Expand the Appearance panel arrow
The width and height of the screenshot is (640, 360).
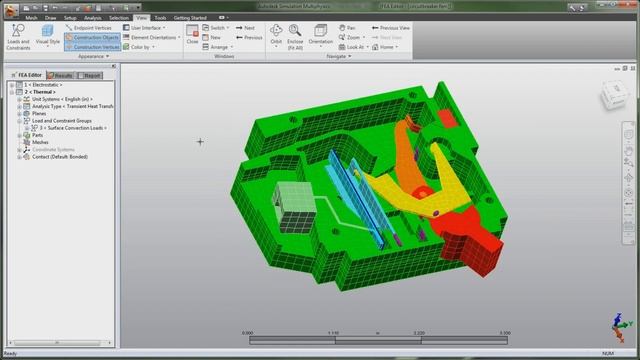tap(107, 56)
